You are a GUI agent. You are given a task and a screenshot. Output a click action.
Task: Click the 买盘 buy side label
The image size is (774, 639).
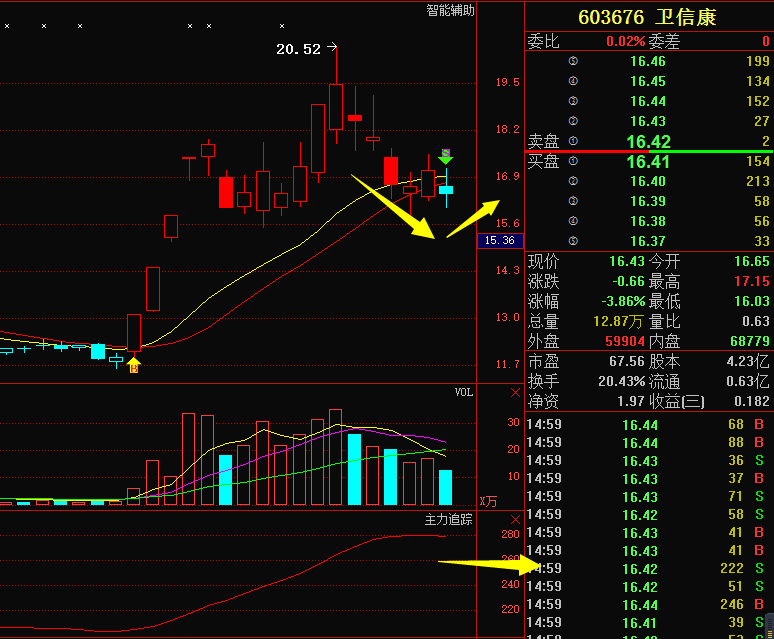543,161
